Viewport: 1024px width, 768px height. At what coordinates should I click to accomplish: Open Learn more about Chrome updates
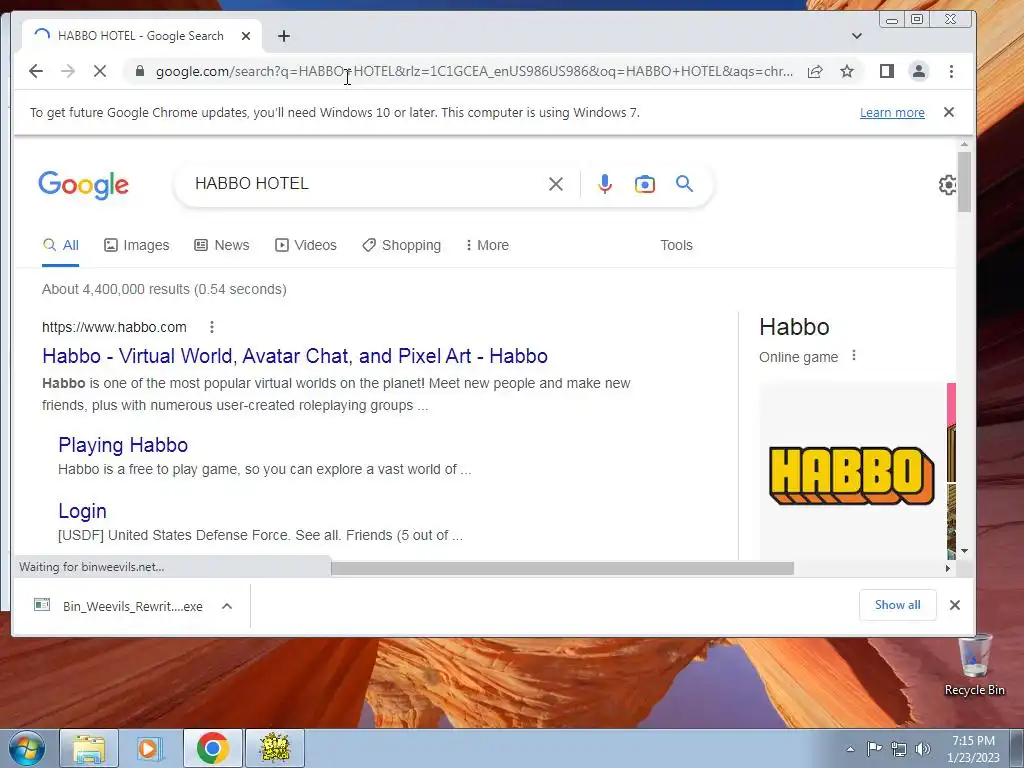coord(892,112)
